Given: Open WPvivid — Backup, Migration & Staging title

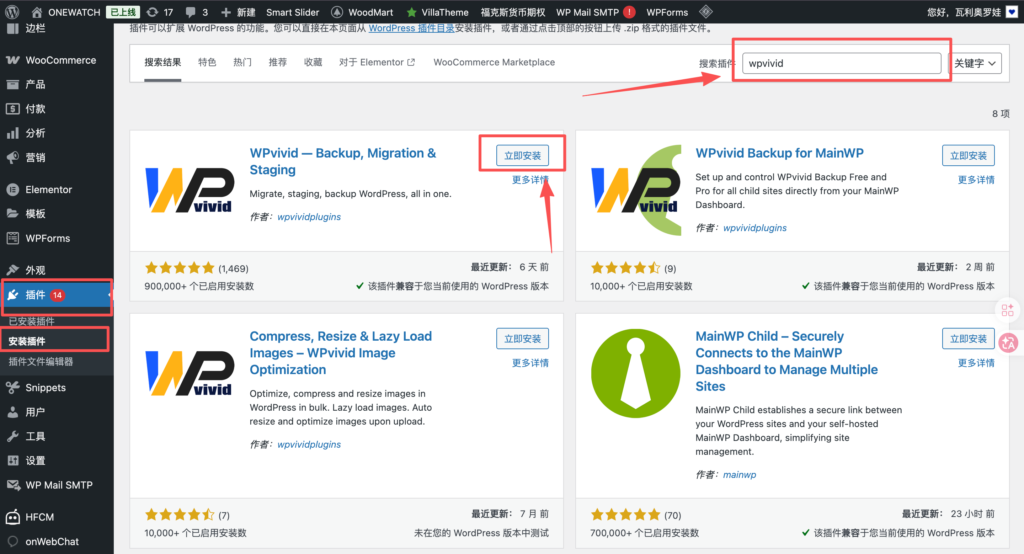Looking at the screenshot, I should pyautogui.click(x=343, y=161).
